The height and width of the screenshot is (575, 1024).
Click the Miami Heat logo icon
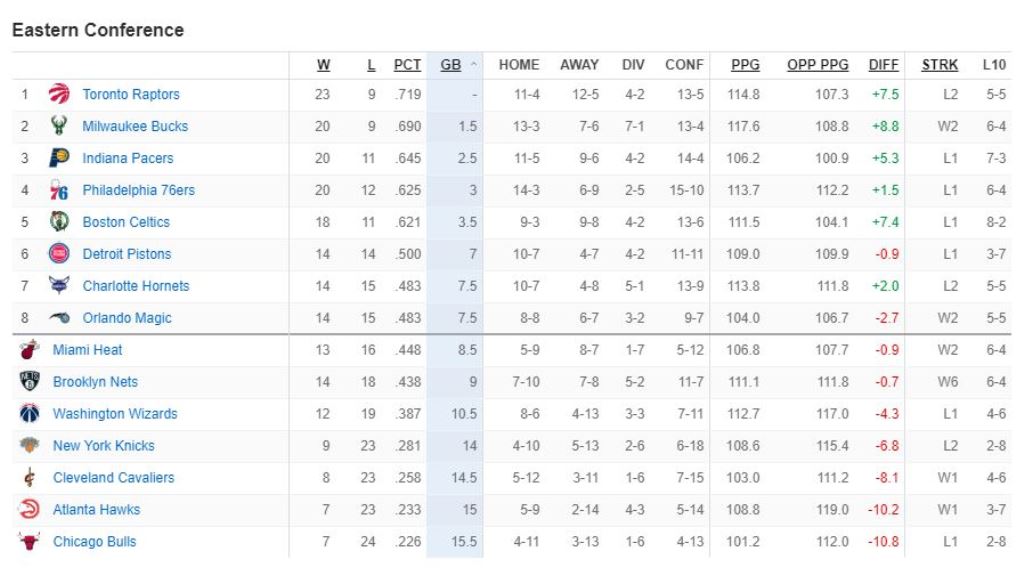tap(29, 350)
